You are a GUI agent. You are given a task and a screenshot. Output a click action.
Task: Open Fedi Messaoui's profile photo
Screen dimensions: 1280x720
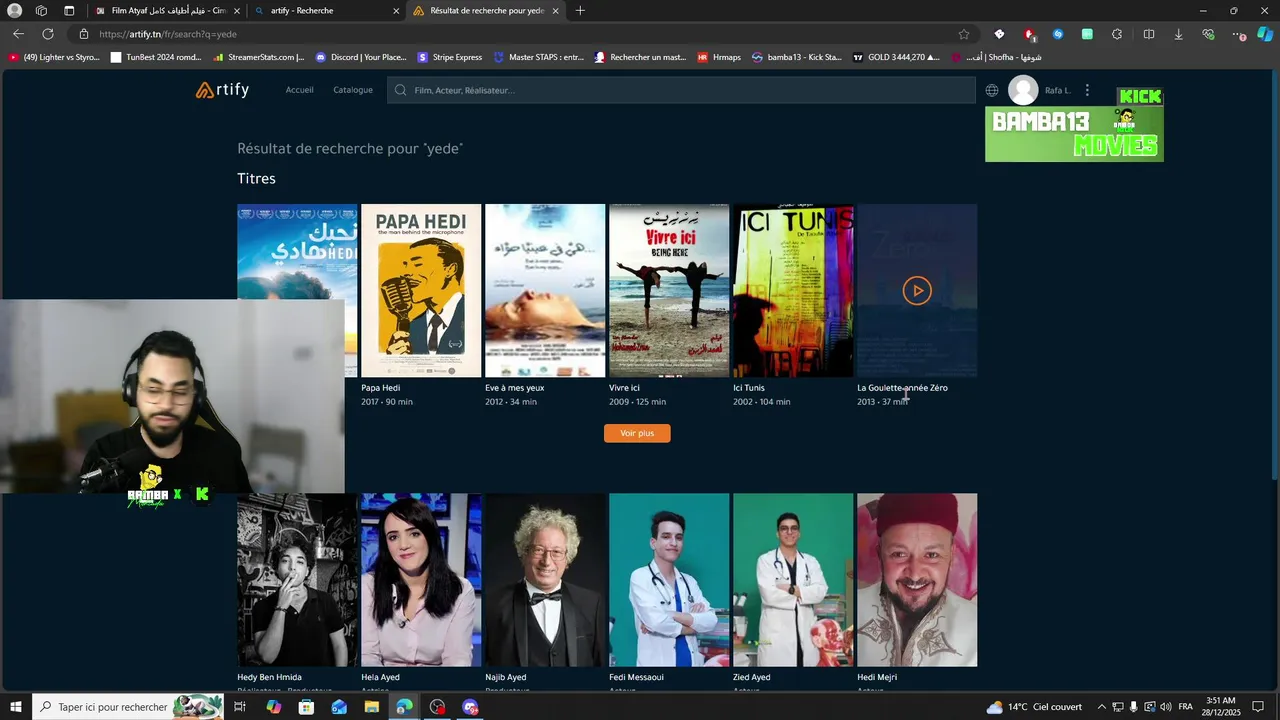coord(669,580)
